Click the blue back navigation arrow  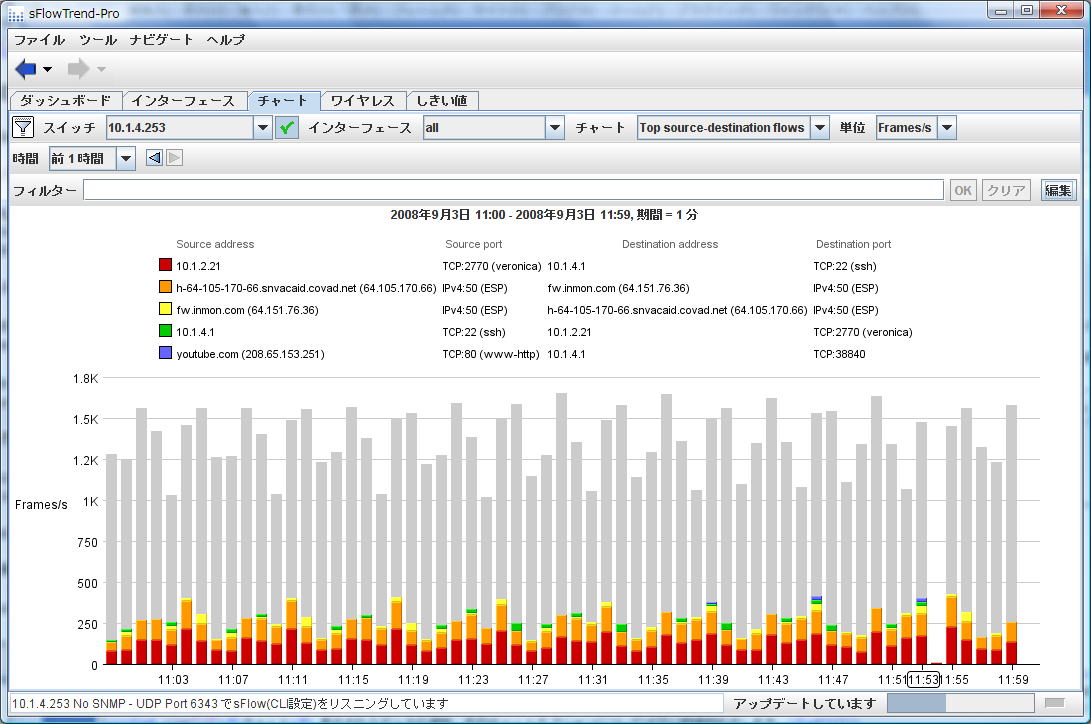click(26, 69)
